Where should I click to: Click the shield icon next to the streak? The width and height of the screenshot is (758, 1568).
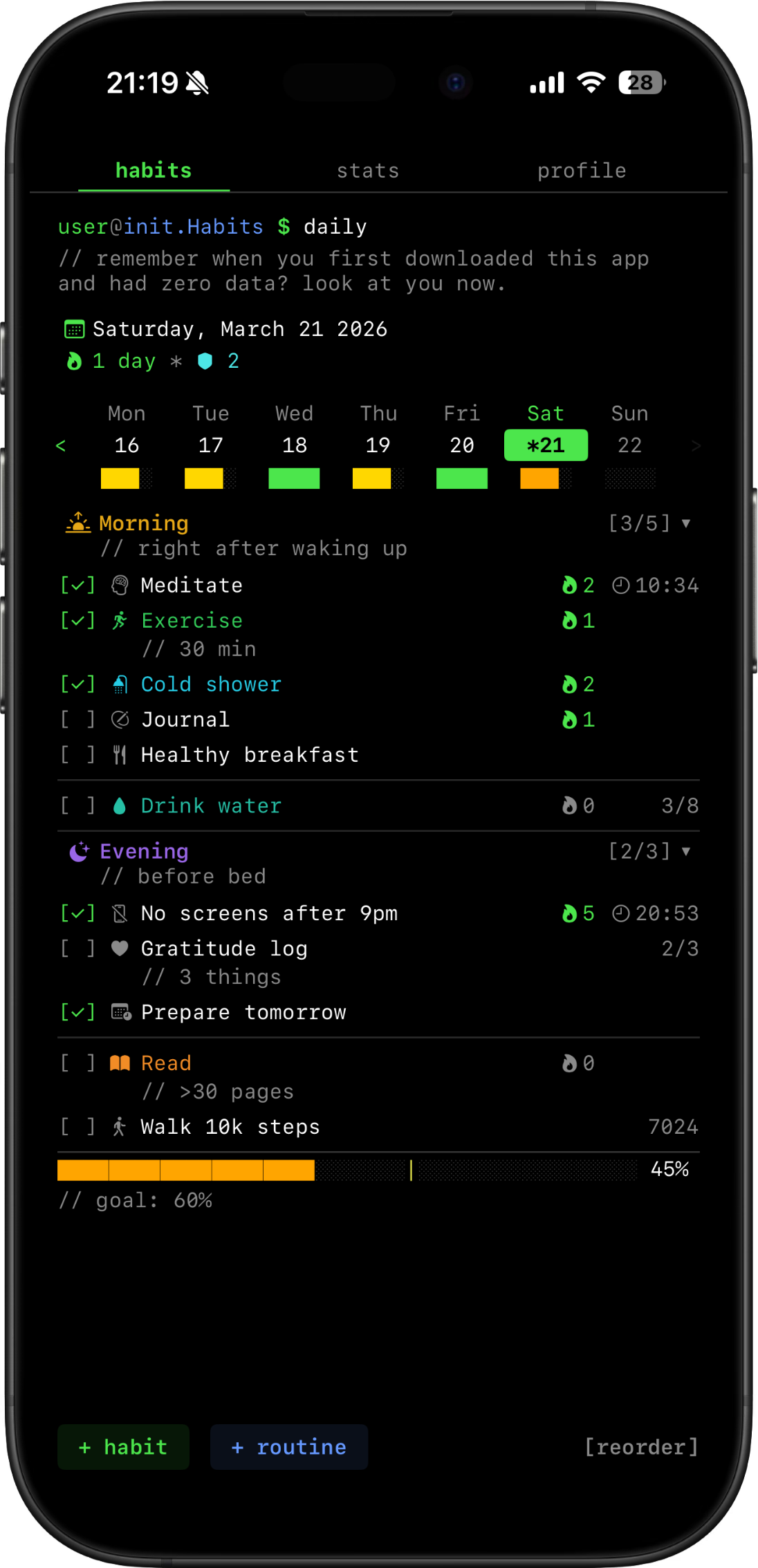tap(205, 360)
